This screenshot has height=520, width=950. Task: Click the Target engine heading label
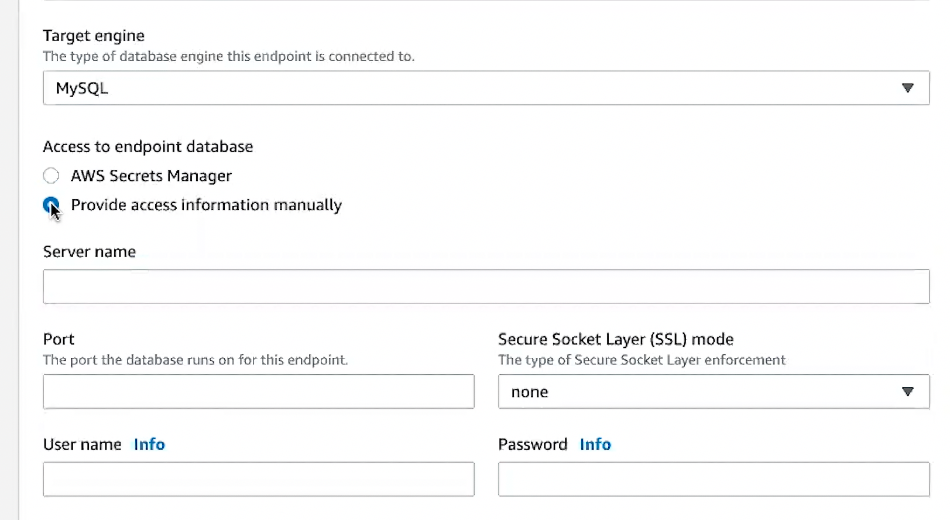pyautogui.click(x=94, y=37)
